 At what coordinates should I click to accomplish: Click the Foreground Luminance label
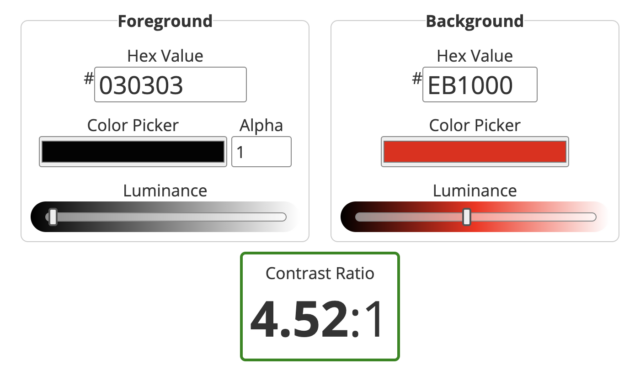point(165,191)
